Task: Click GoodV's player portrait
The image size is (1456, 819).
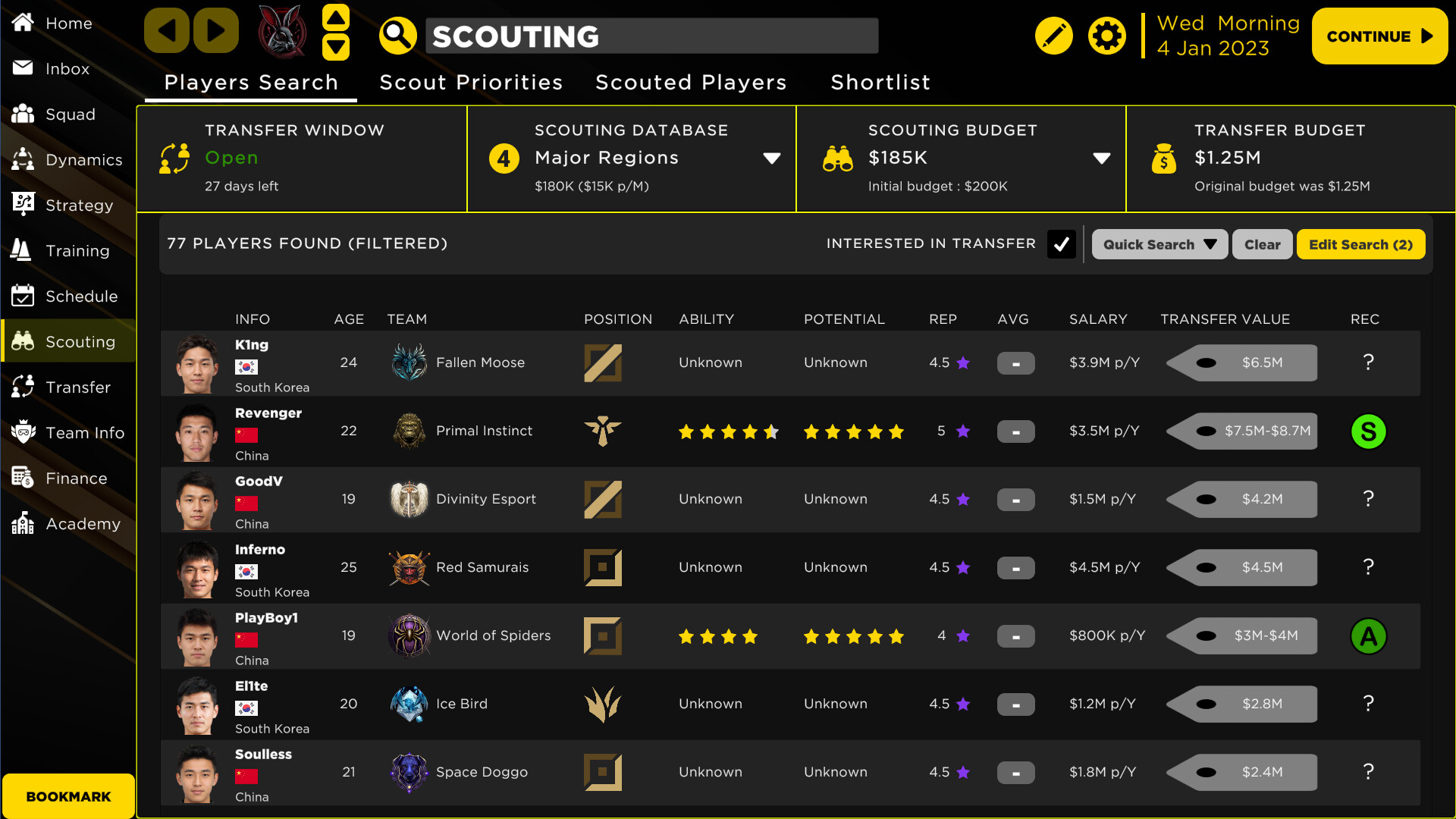Action: click(x=197, y=500)
